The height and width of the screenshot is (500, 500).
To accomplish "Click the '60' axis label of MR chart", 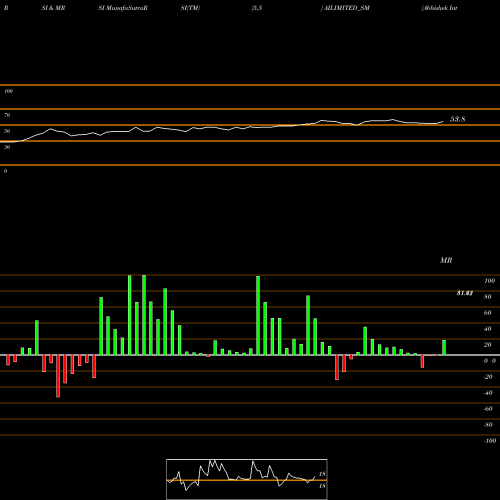I will click(488, 313).
